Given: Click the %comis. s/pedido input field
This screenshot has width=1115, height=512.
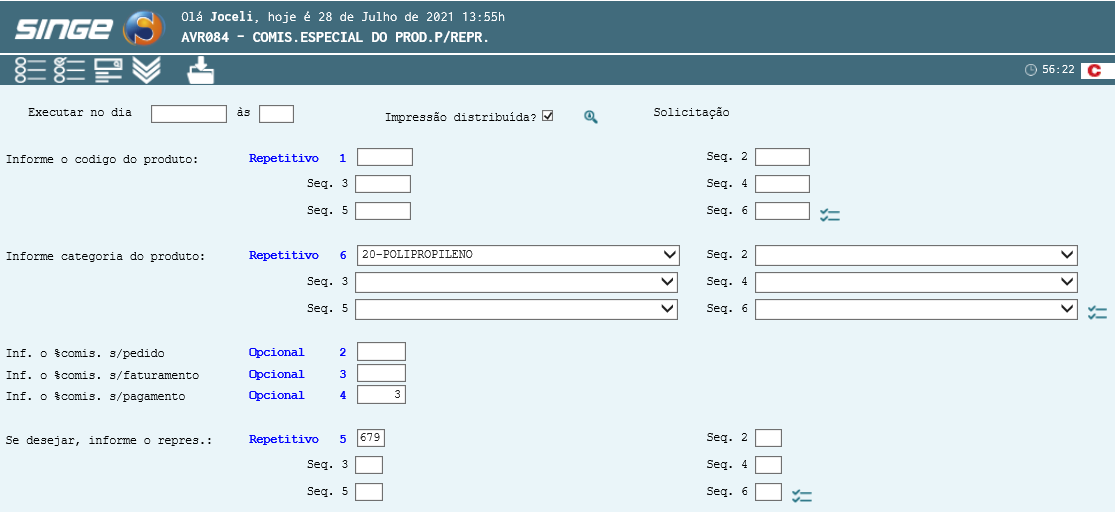Looking at the screenshot, I should pyautogui.click(x=381, y=352).
